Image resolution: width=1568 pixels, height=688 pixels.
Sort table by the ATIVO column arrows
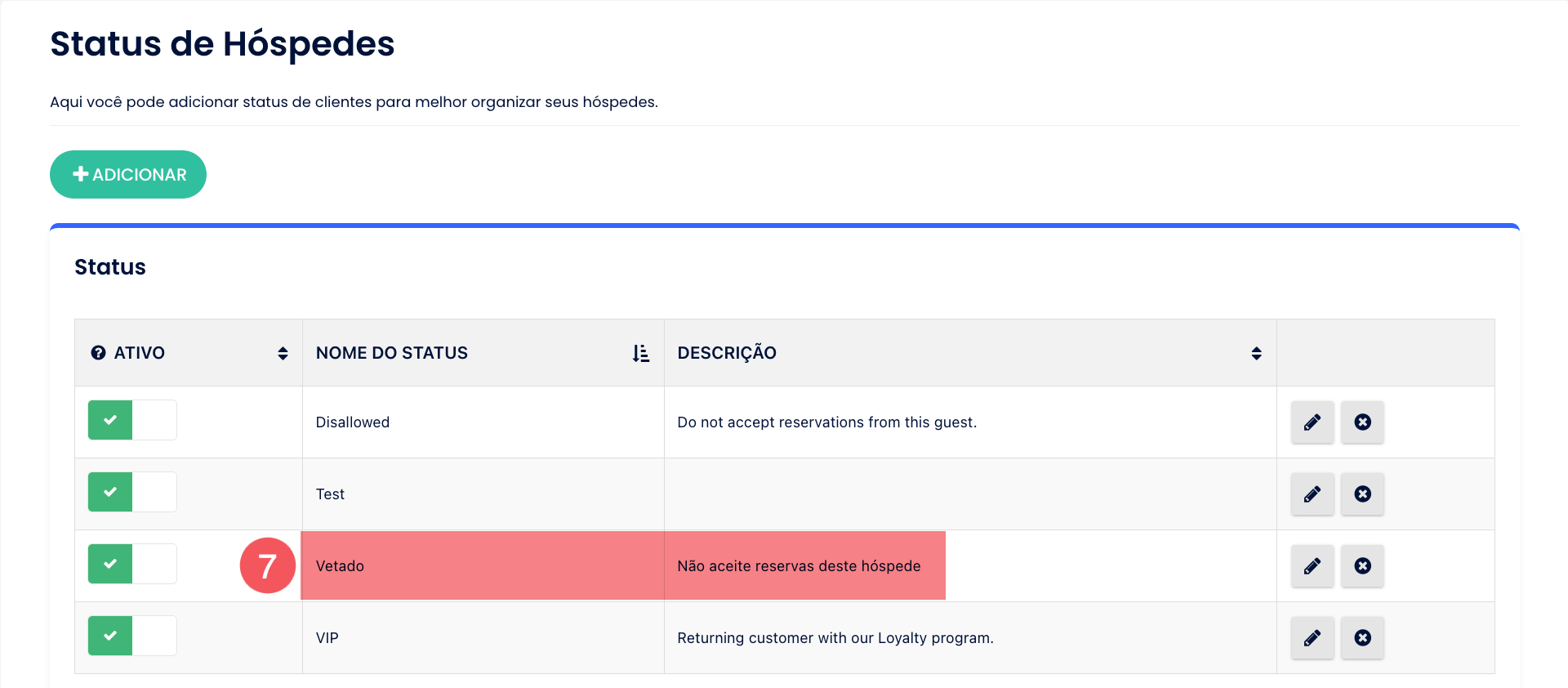point(283,353)
